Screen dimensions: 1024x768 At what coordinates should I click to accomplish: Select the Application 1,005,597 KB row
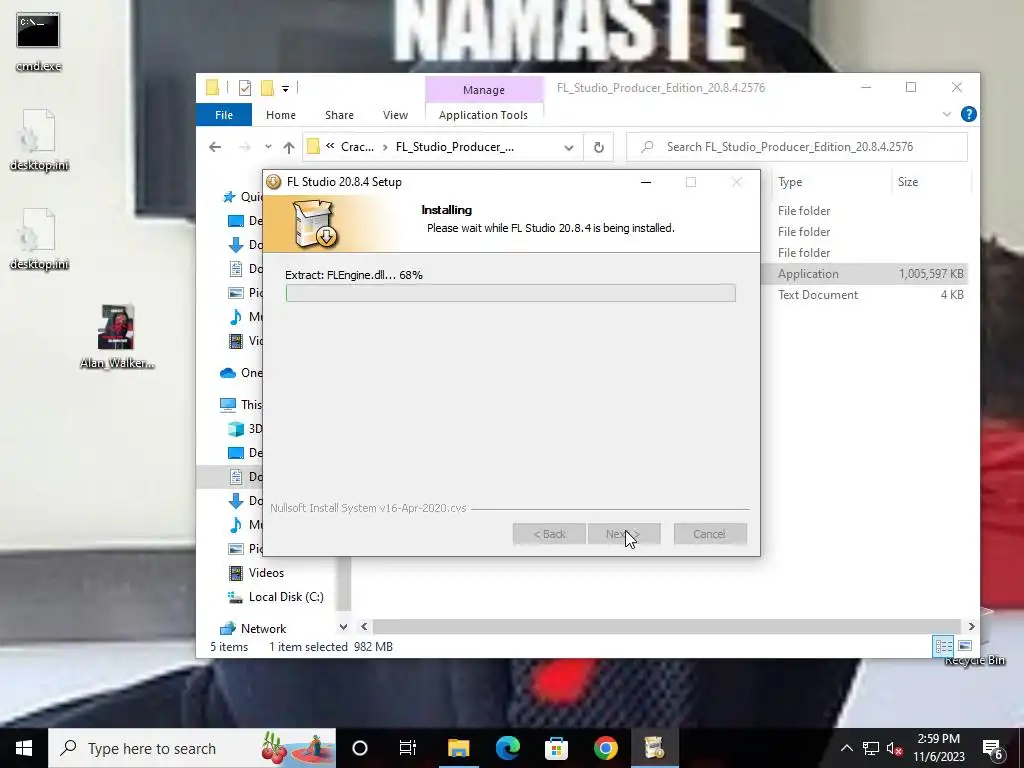(864, 274)
